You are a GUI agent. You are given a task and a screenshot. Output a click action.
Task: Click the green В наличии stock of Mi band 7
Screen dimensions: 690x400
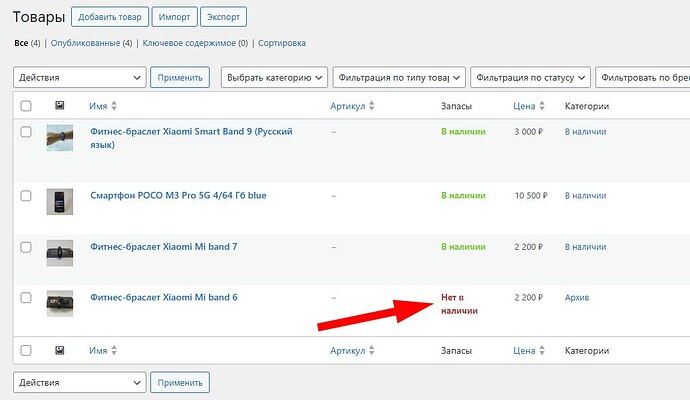(463, 247)
